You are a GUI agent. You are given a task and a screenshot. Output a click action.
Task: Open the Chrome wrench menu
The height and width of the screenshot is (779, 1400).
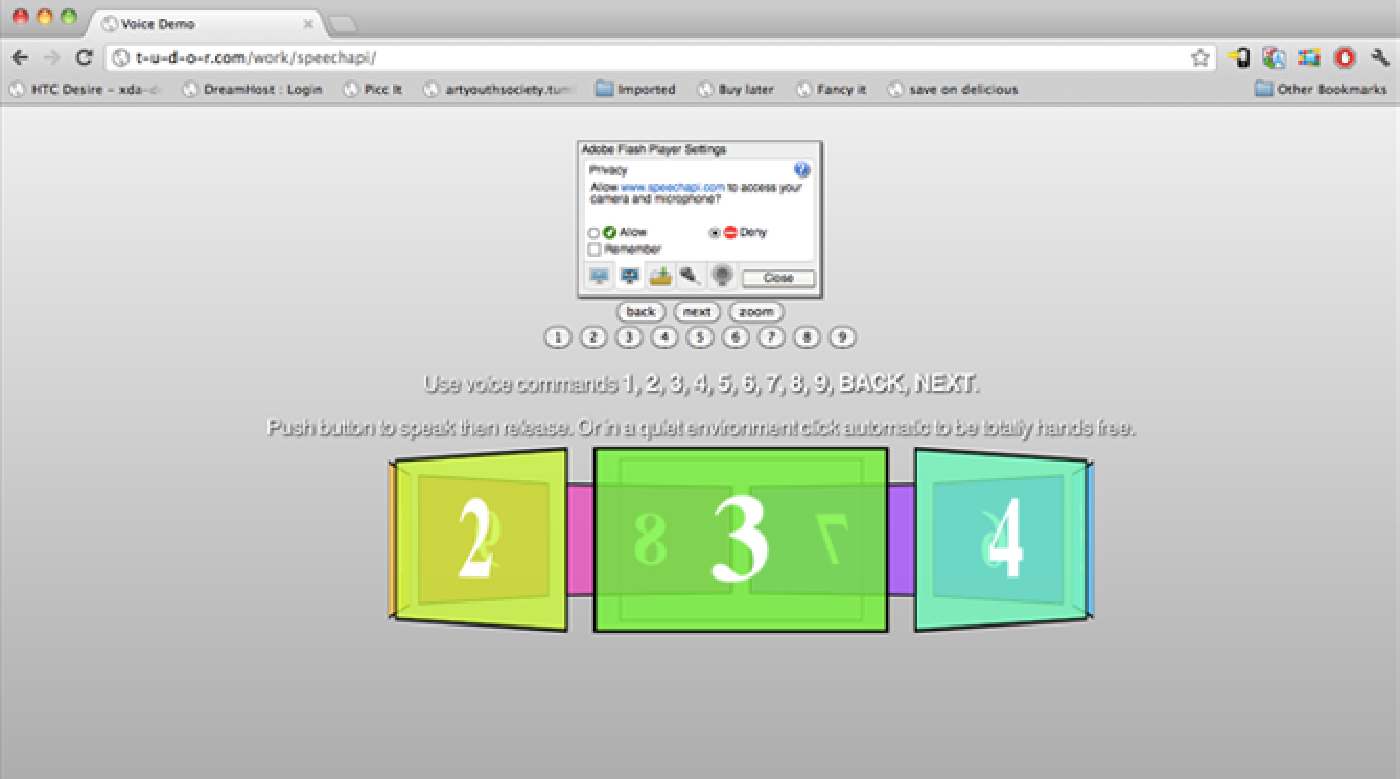coord(1381,58)
